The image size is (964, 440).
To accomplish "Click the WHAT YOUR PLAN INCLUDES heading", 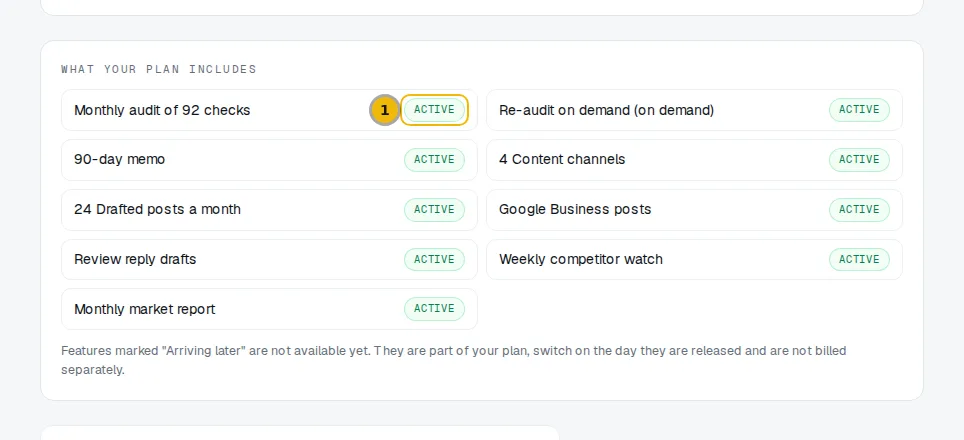I will tap(159, 69).
